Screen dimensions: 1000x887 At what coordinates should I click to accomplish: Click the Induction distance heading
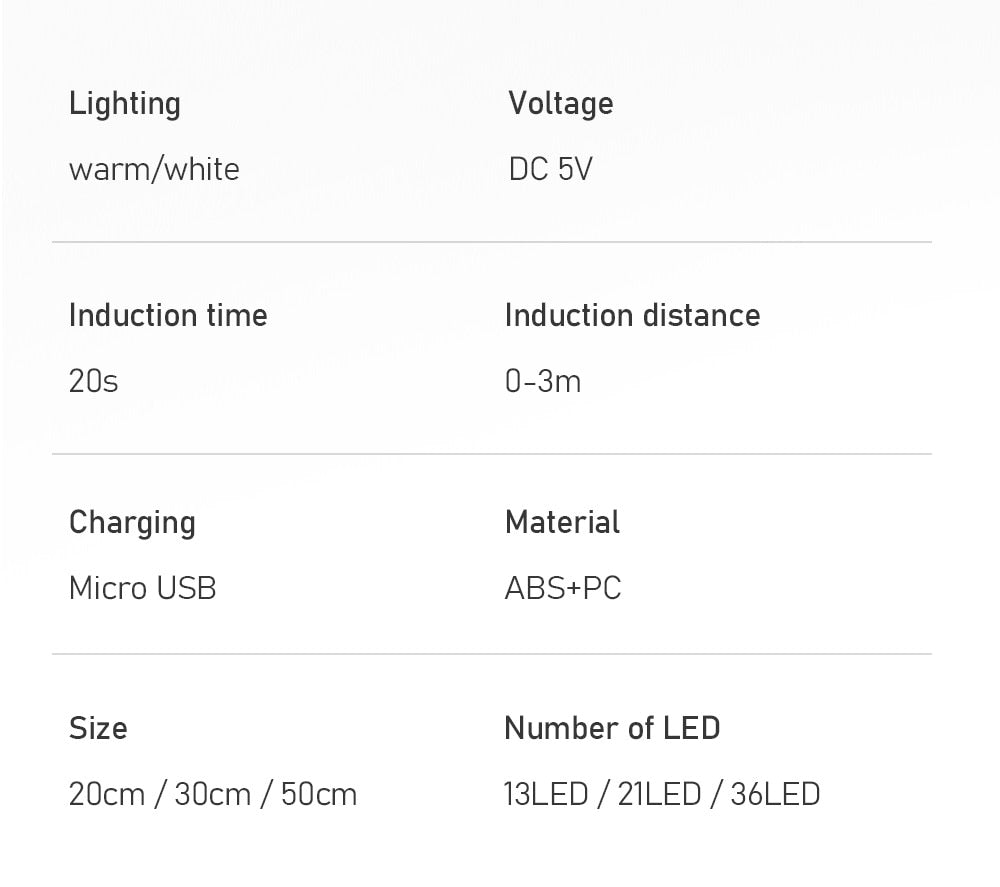(632, 316)
